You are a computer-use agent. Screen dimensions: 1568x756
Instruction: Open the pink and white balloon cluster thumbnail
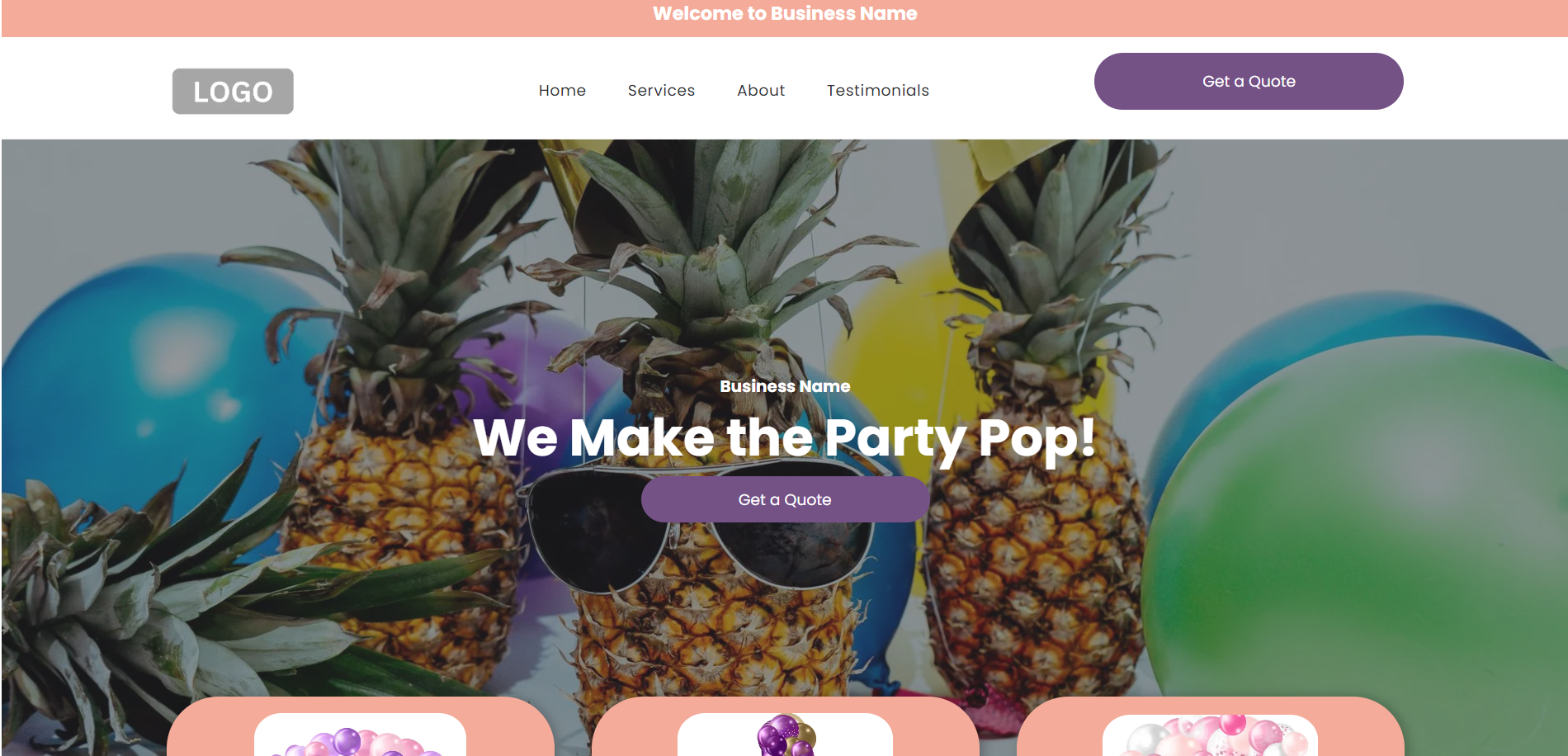coord(1210,735)
